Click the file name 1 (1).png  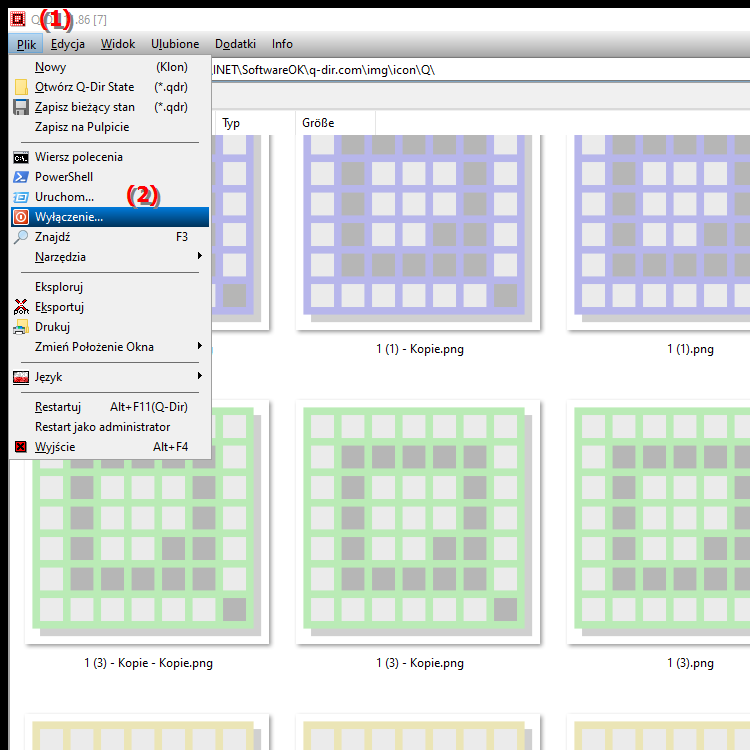690,349
